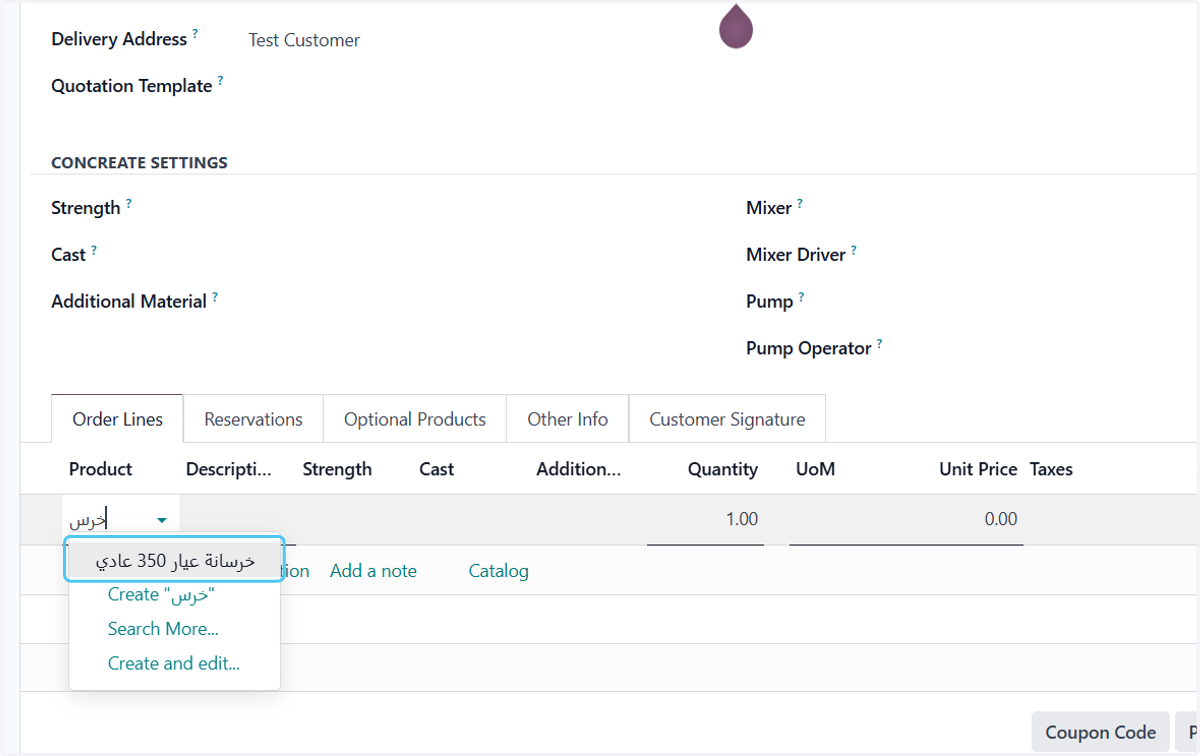Click the Pump Operator field label
This screenshot has height=756, width=1200.
point(808,349)
